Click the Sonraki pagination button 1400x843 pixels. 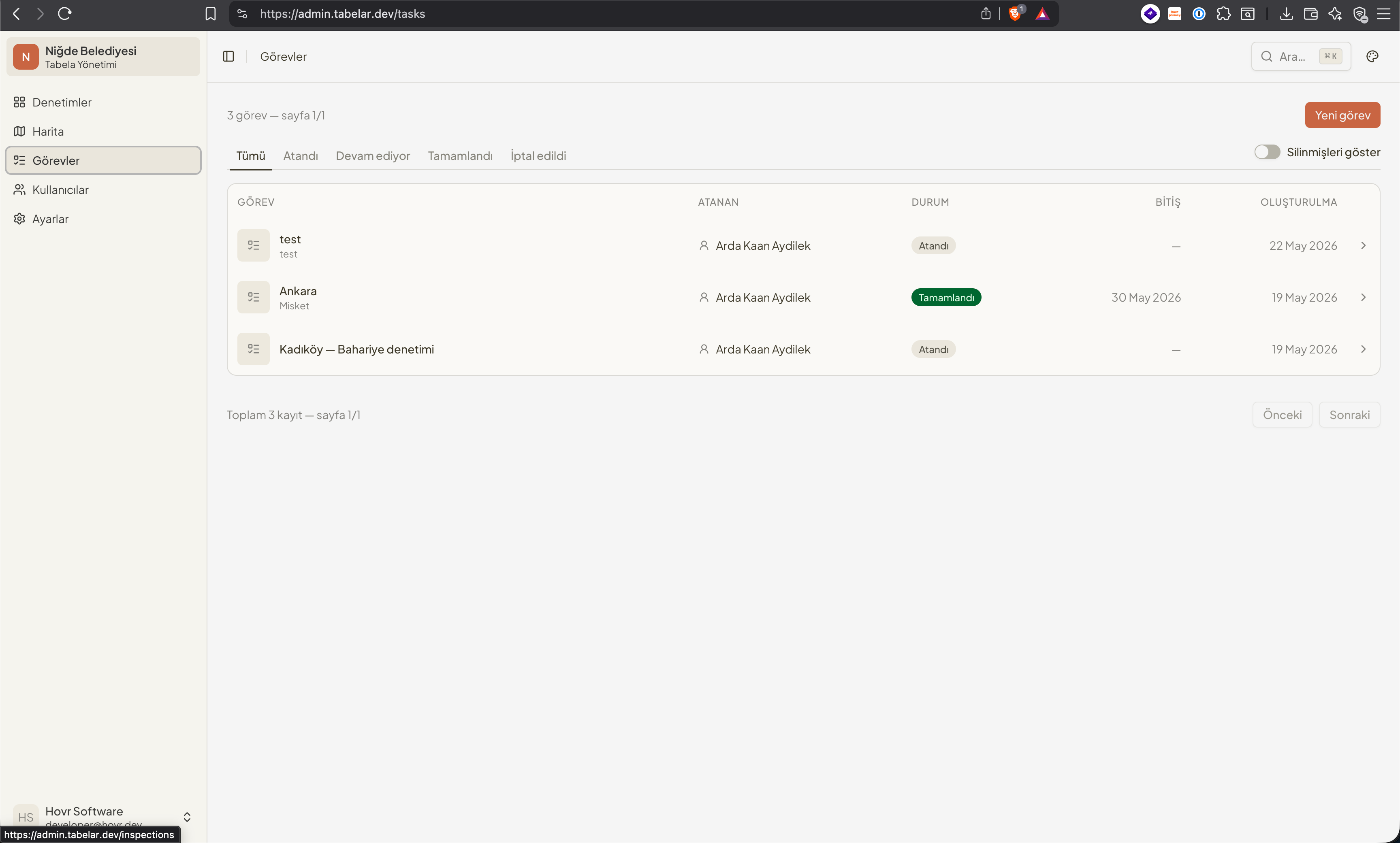click(x=1349, y=415)
